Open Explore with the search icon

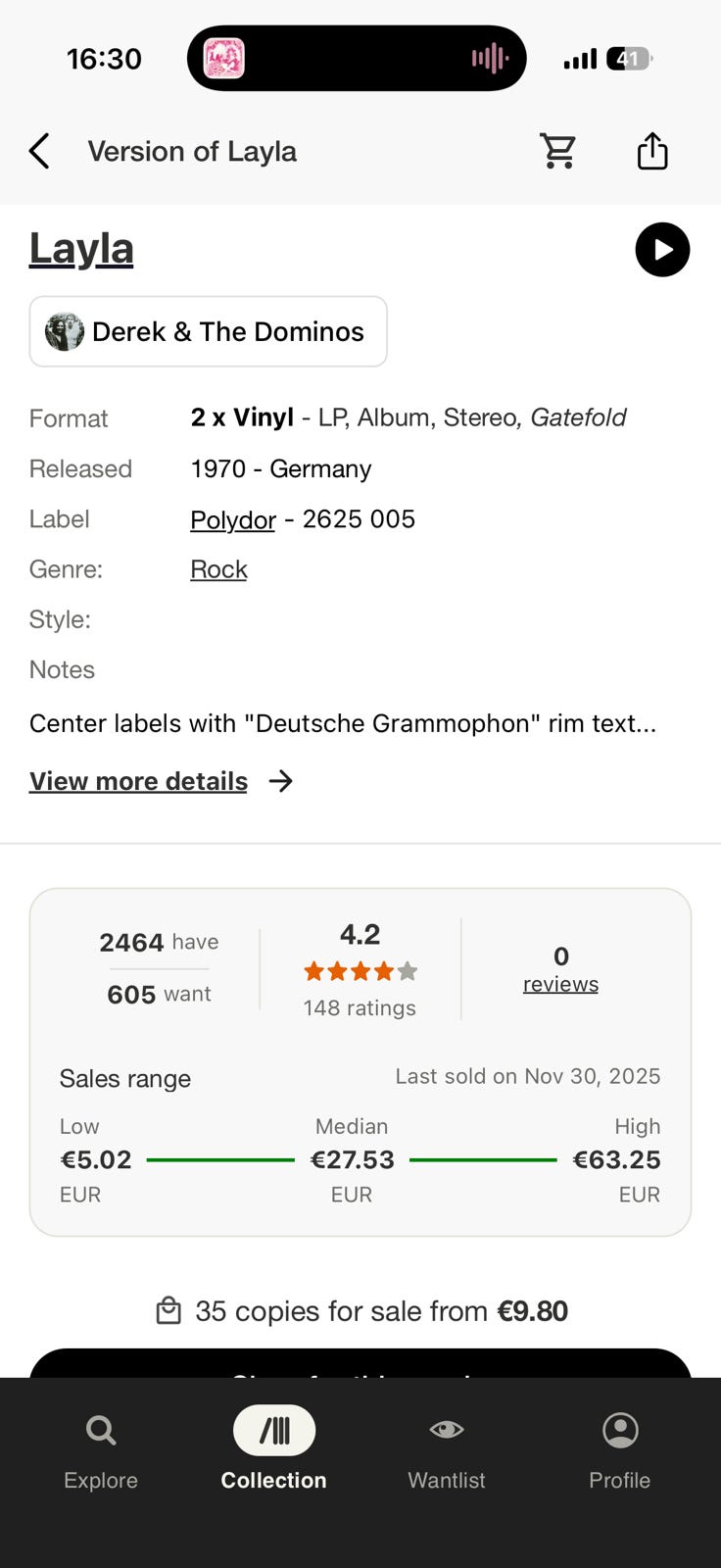click(100, 1430)
